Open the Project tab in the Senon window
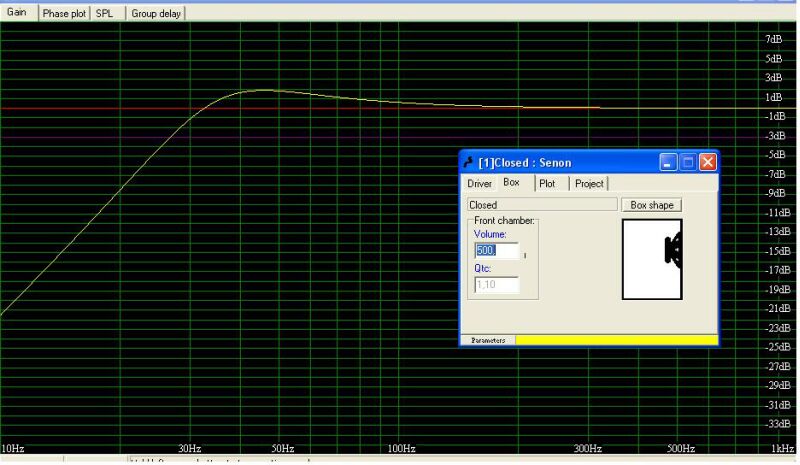This screenshot has height=465, width=800. coord(589,184)
